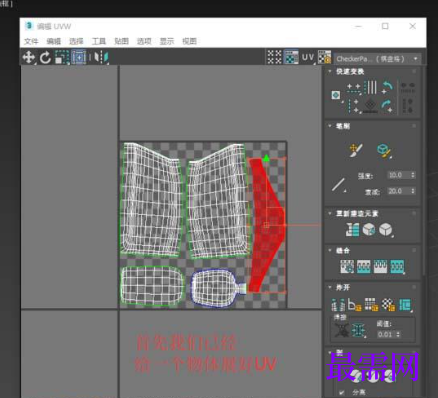Click the Relax brush icon in the Brush panel
The image size is (438, 398).
coord(385,151)
